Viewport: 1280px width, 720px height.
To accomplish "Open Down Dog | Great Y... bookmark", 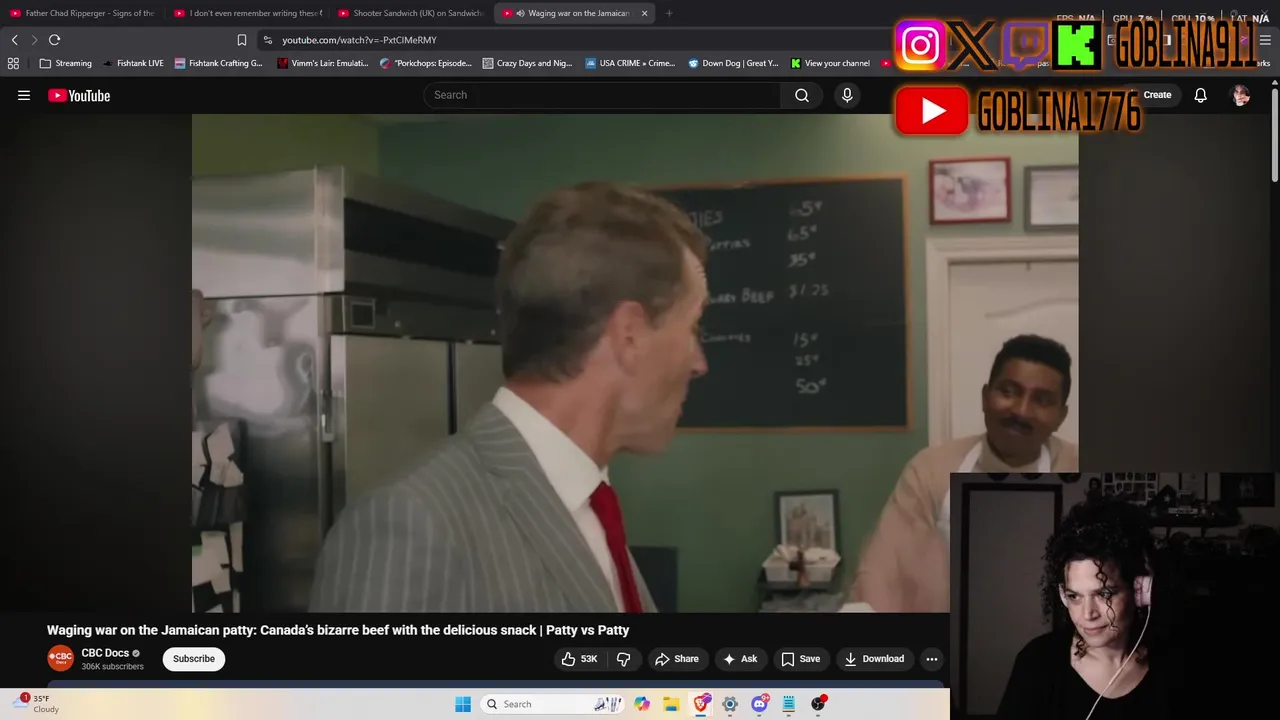I will tap(733, 63).
